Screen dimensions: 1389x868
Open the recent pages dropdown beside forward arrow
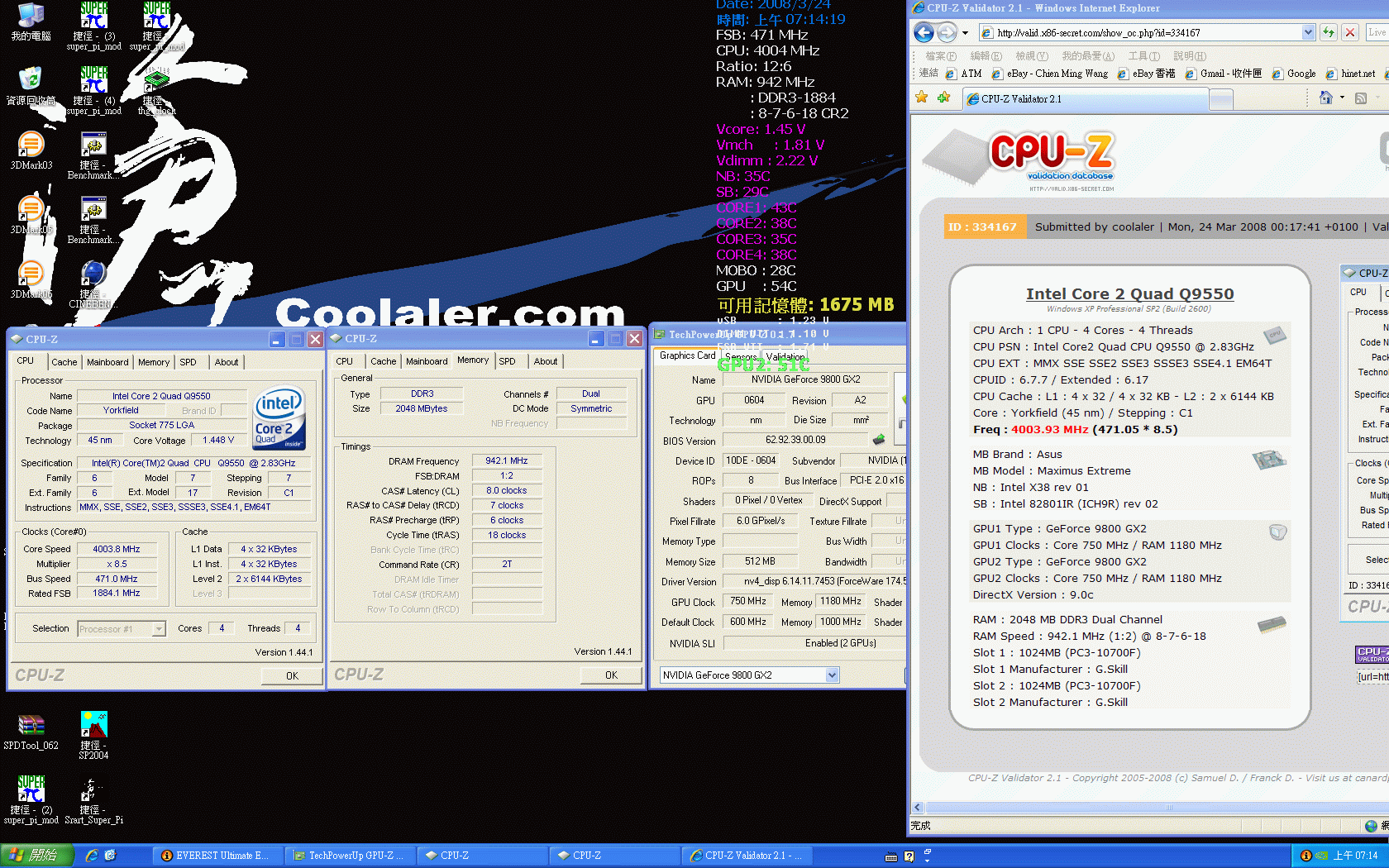tap(965, 33)
